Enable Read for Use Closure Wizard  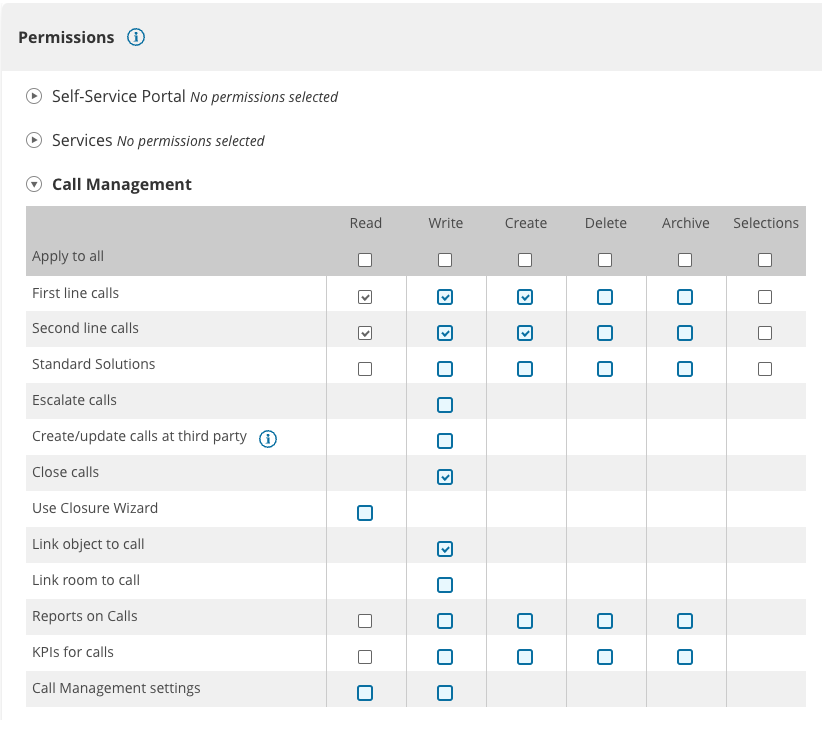tap(365, 513)
